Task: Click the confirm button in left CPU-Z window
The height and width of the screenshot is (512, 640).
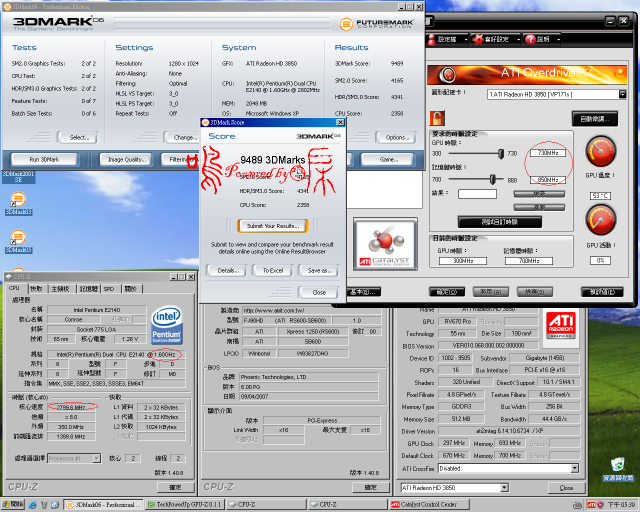Action: 175,487
